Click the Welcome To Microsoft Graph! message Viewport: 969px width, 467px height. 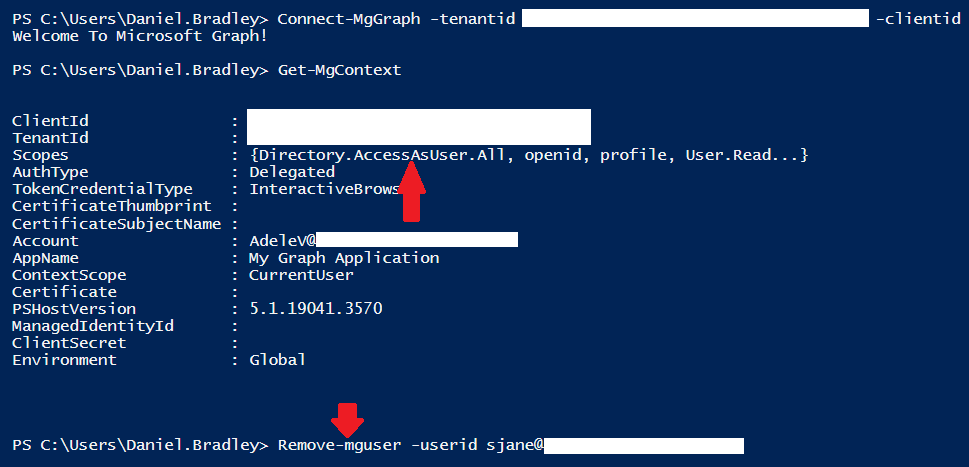click(x=140, y=36)
